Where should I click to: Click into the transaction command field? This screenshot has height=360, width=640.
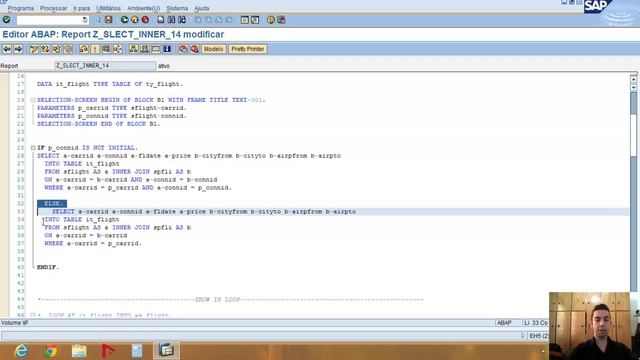click(49, 20)
